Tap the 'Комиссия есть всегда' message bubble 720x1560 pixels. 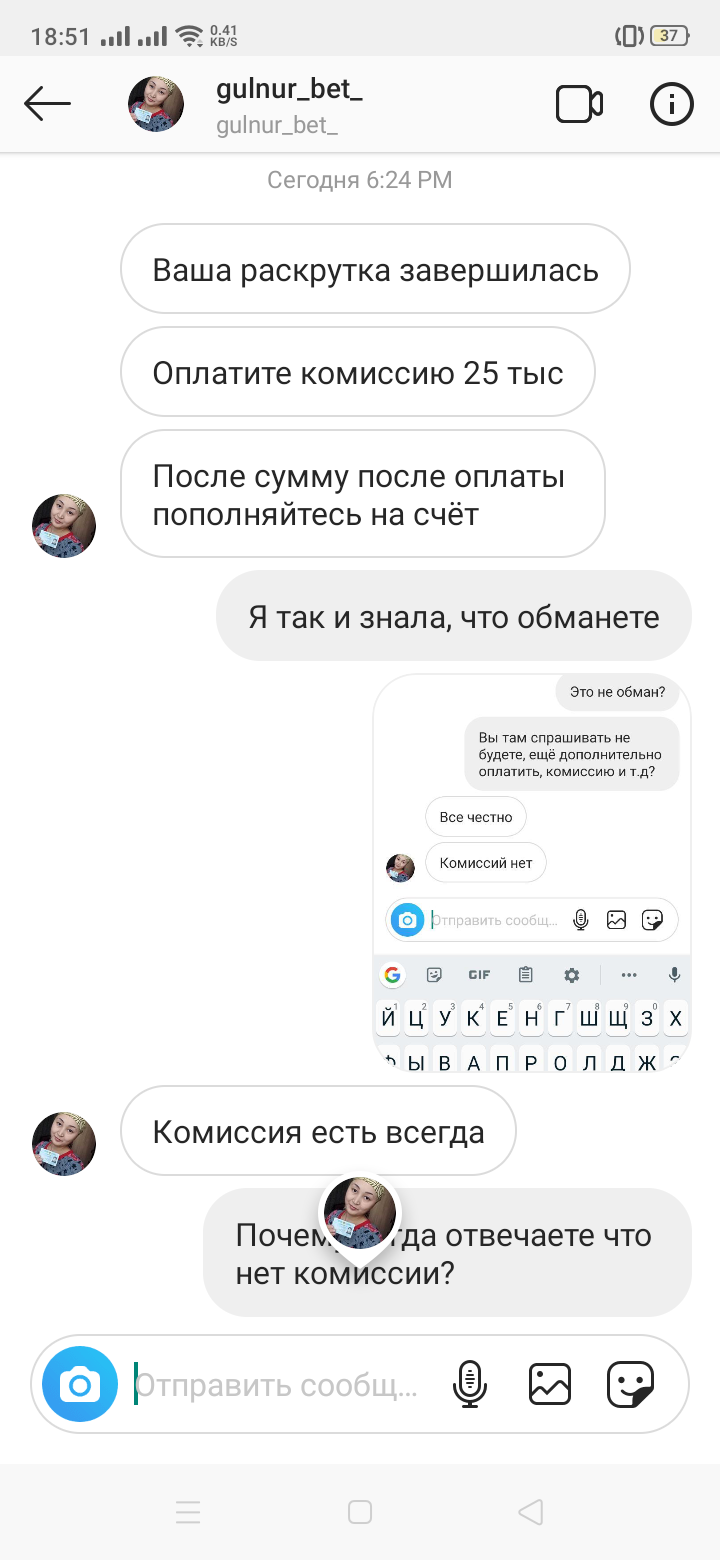tap(318, 1131)
